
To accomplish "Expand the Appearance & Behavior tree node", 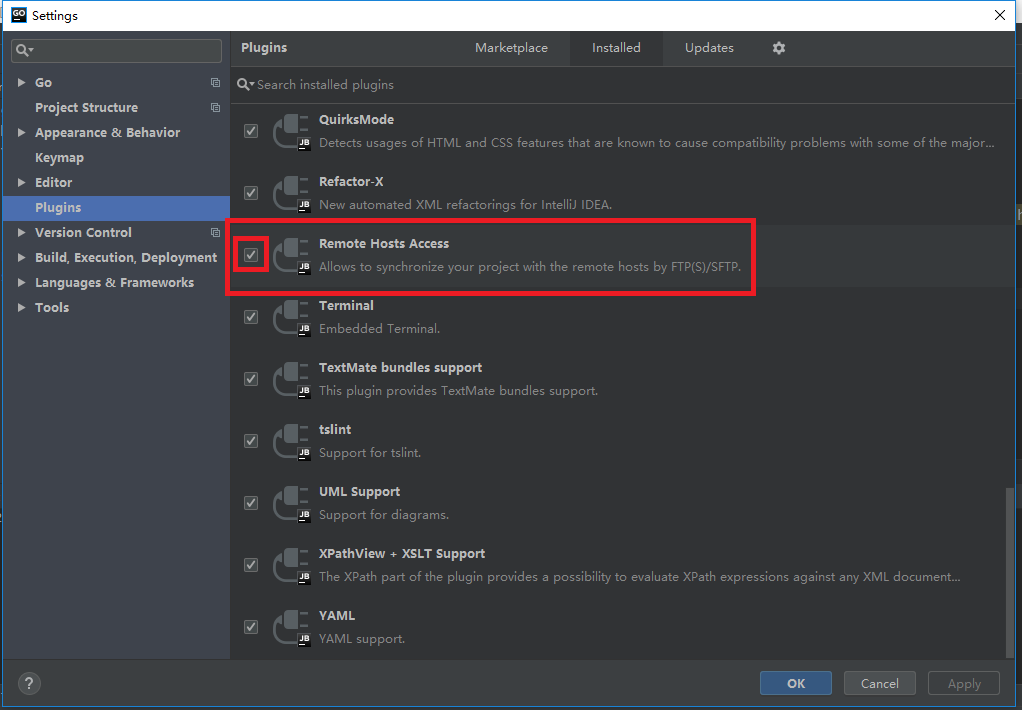I will pos(22,133).
